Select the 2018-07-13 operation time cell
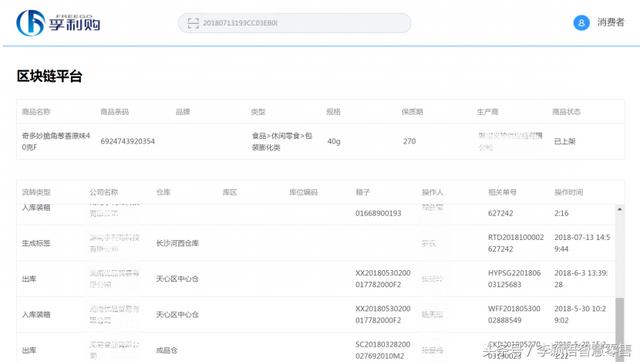 [x=582, y=243]
